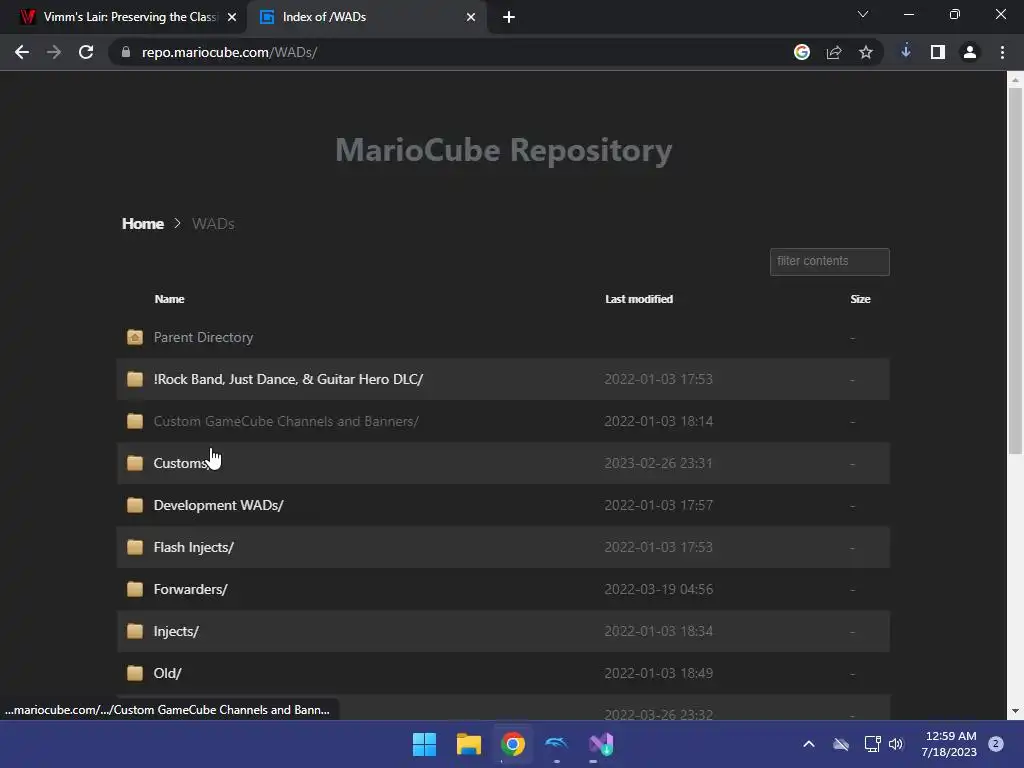Close the Vimm's Lair tab
The height and width of the screenshot is (768, 1024).
[x=232, y=17]
